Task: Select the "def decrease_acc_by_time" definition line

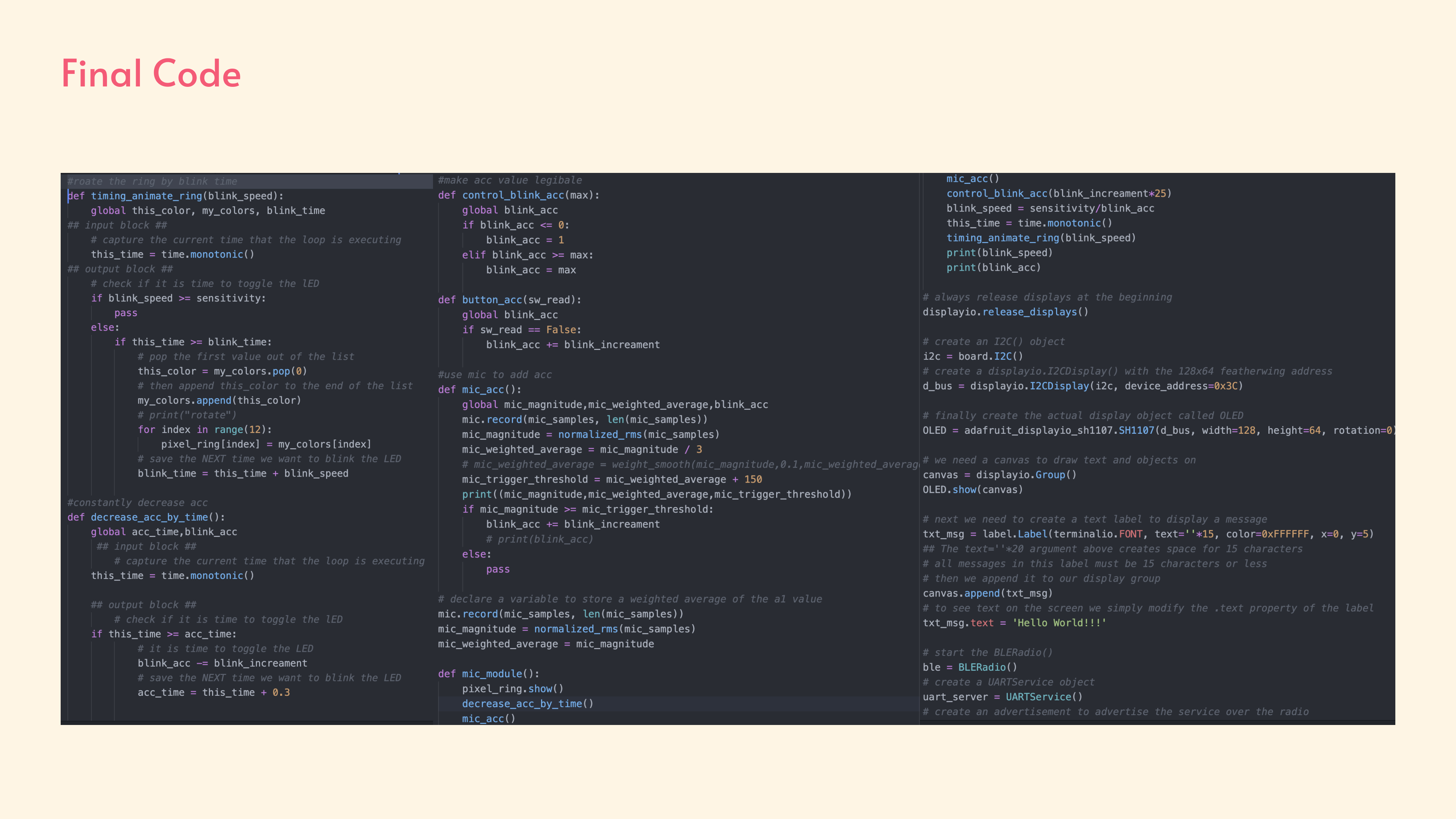Action: 146,517
